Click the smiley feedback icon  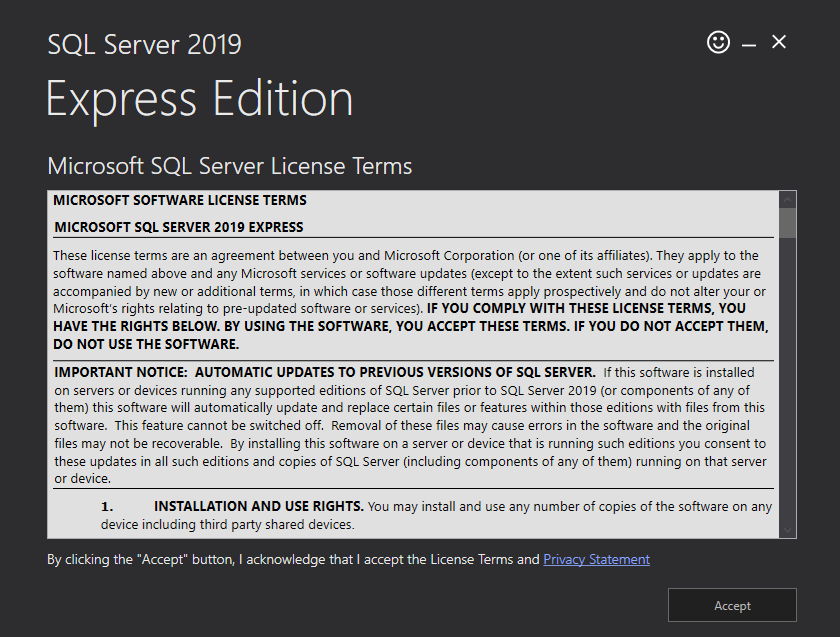point(718,42)
